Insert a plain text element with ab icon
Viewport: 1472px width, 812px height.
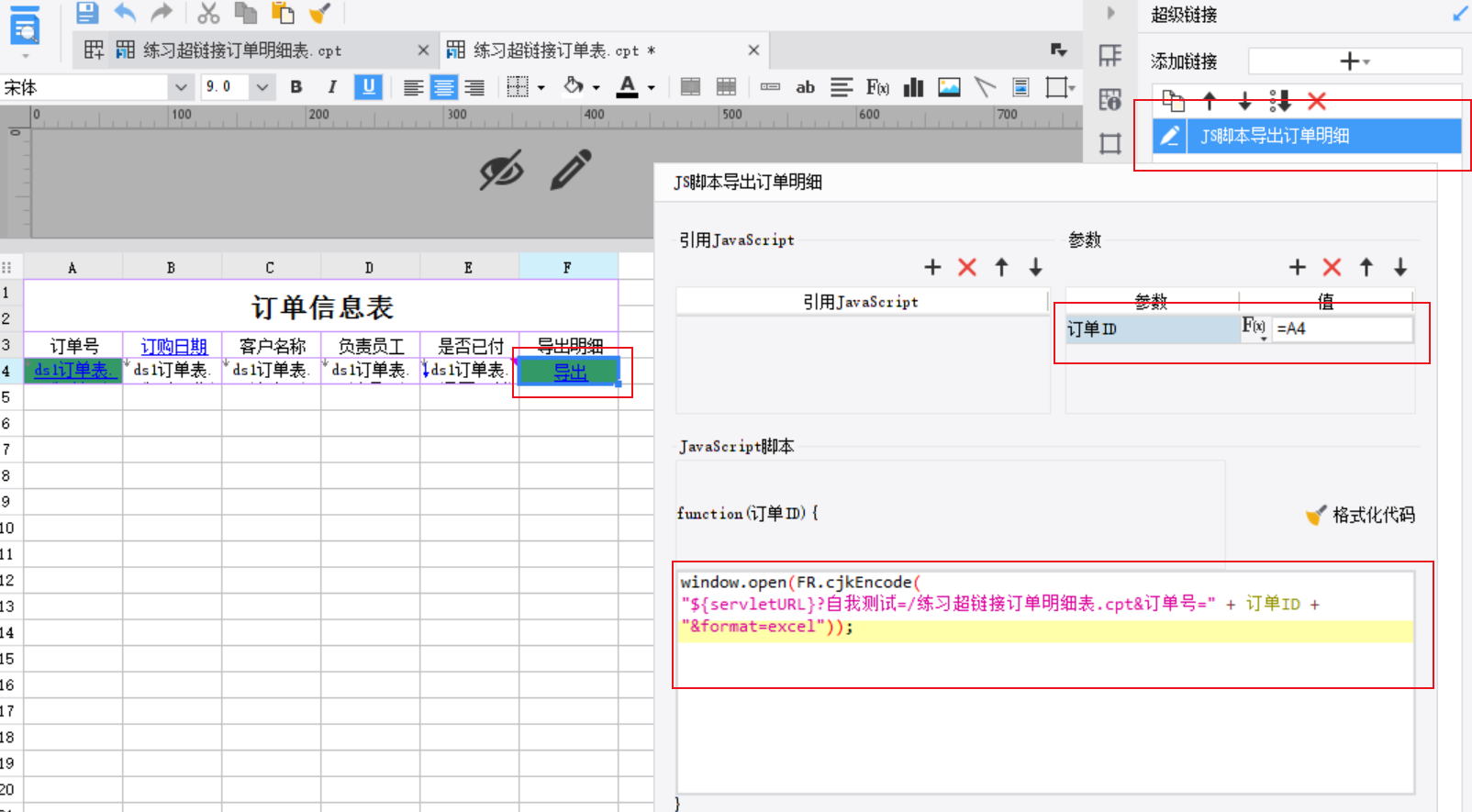point(805,87)
